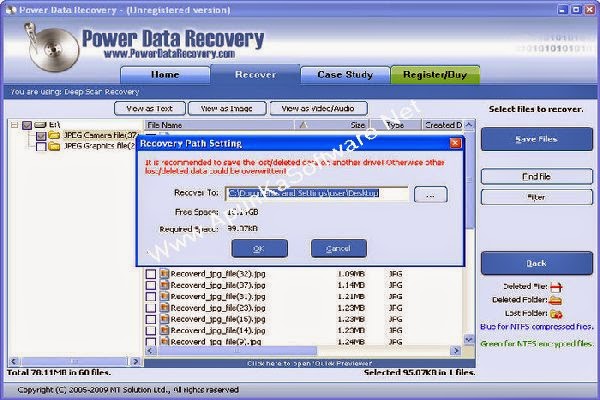The width and height of the screenshot is (600, 400).
Task: Open the Quick Previewer bar
Action: tap(310, 363)
